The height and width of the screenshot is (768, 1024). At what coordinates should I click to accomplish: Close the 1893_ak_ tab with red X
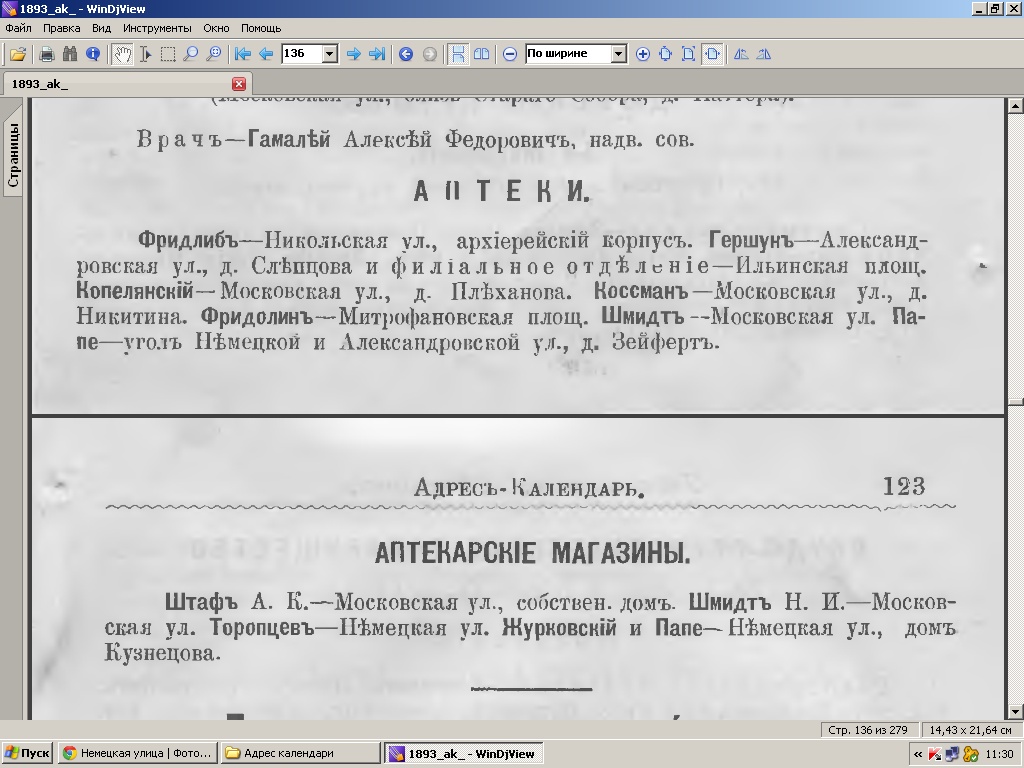(239, 84)
